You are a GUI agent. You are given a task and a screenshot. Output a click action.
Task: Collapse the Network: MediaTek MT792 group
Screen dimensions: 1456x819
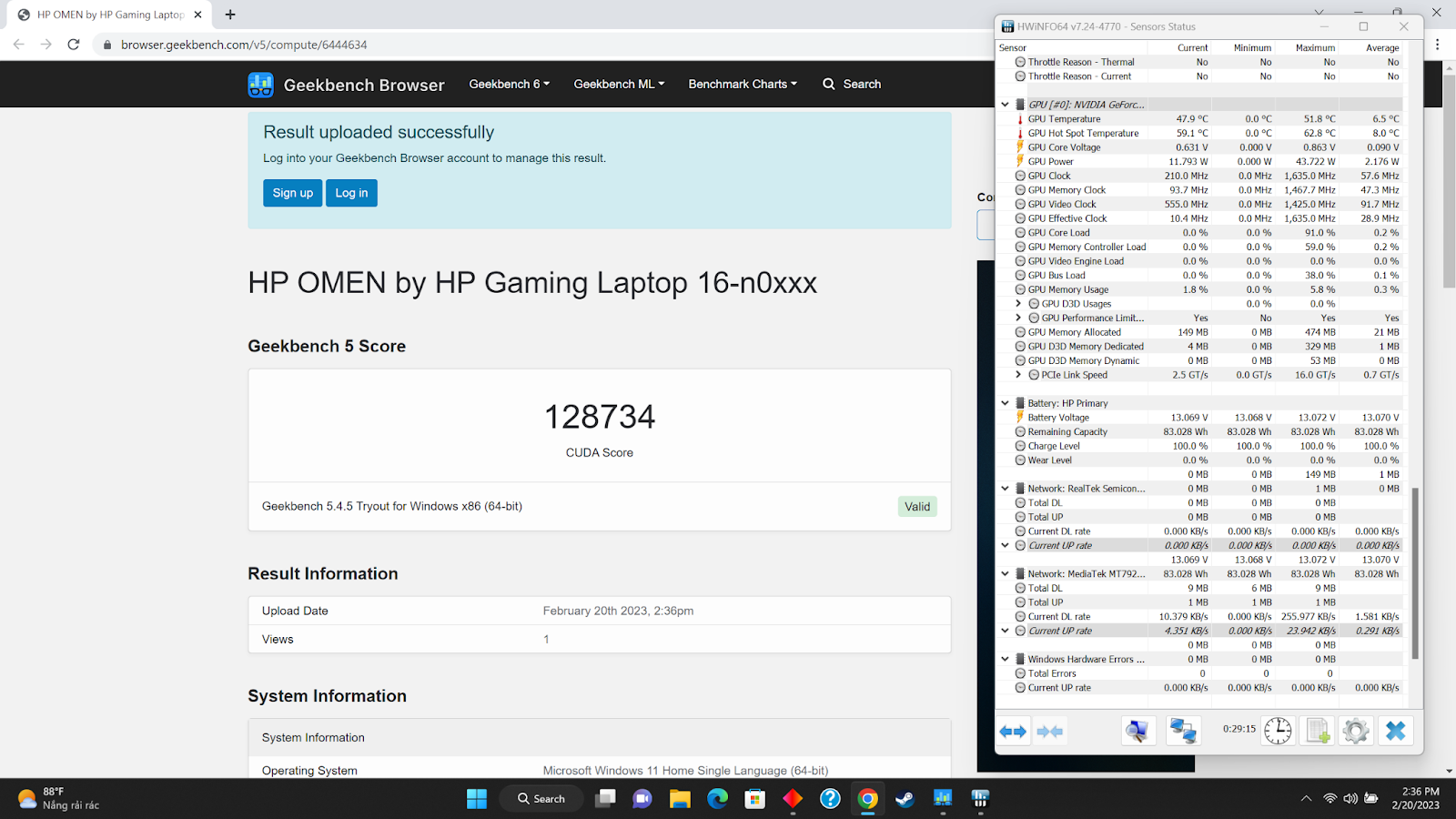click(1006, 574)
